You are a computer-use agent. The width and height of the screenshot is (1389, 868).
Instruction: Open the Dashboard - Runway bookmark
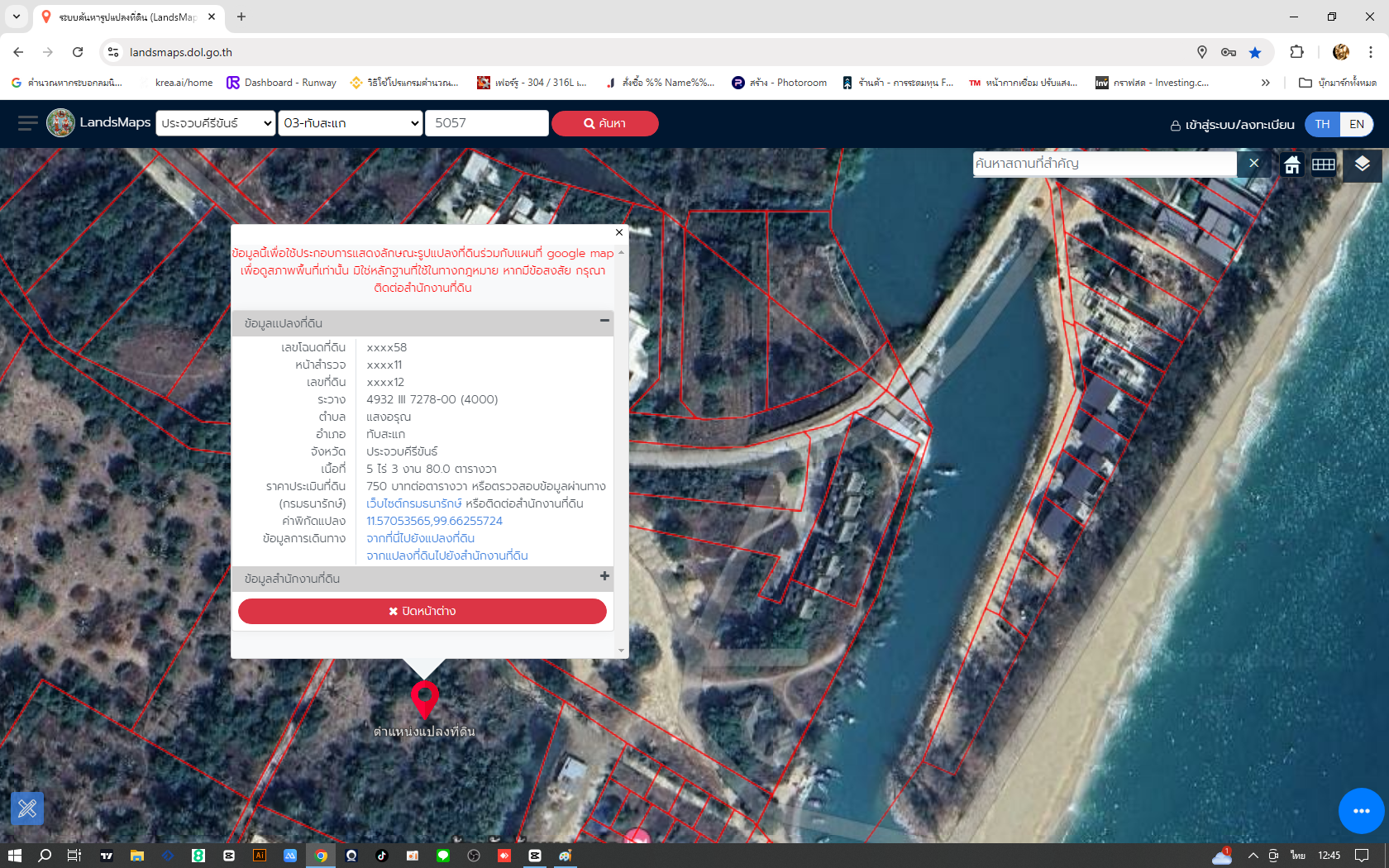[x=281, y=83]
